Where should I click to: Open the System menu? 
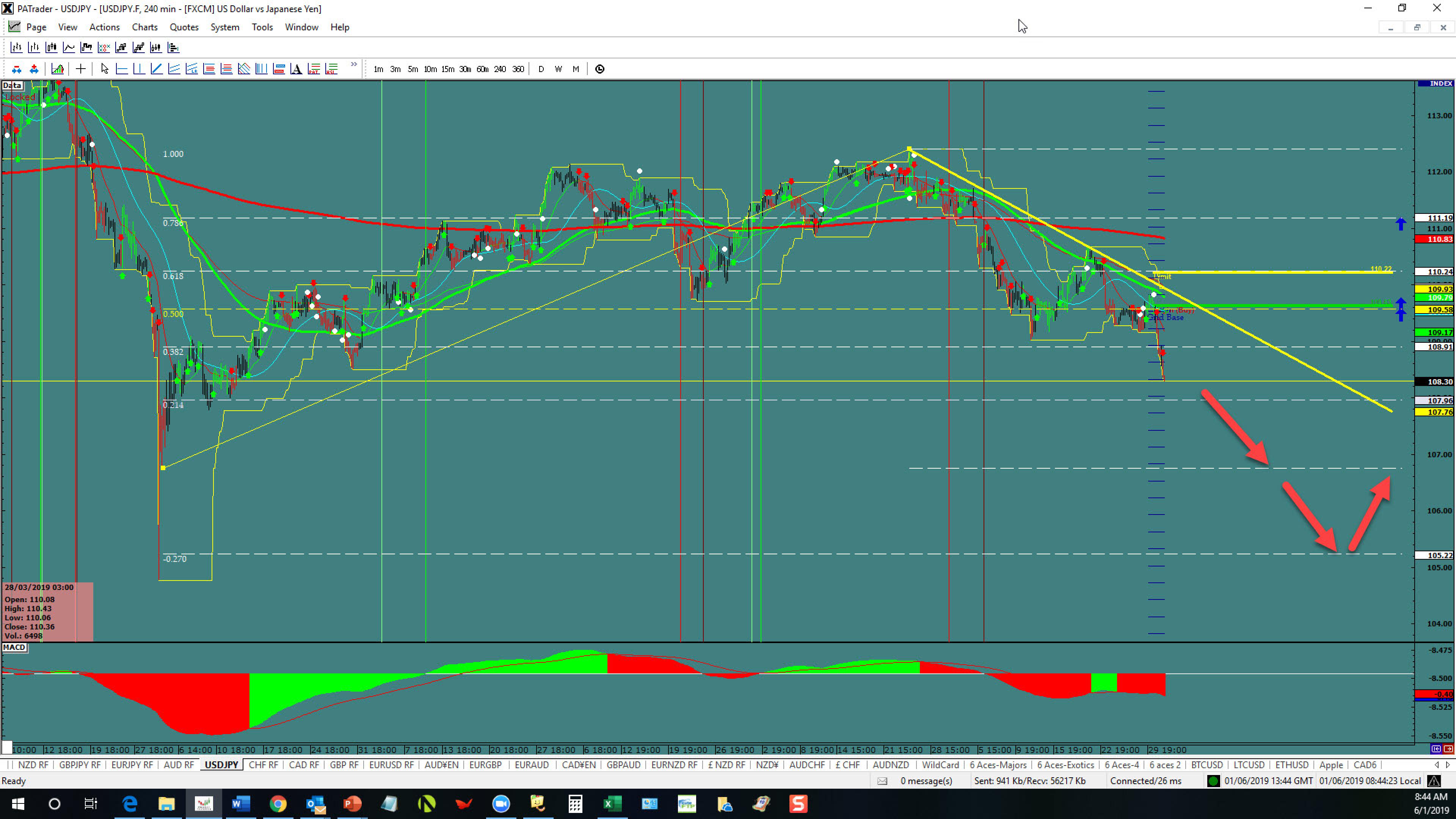[x=225, y=27]
